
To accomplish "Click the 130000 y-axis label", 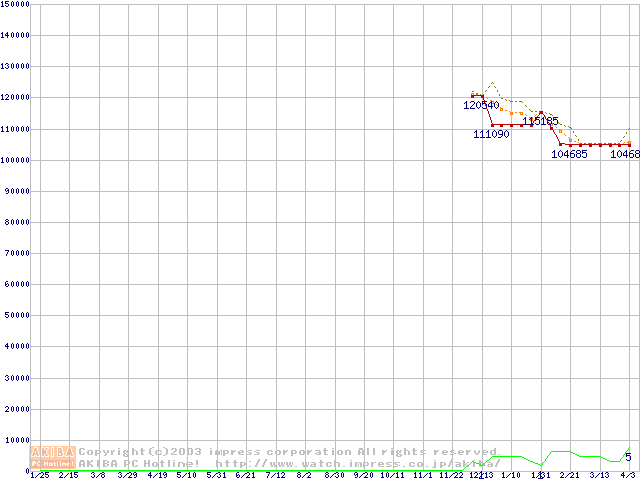I will click(15, 66).
